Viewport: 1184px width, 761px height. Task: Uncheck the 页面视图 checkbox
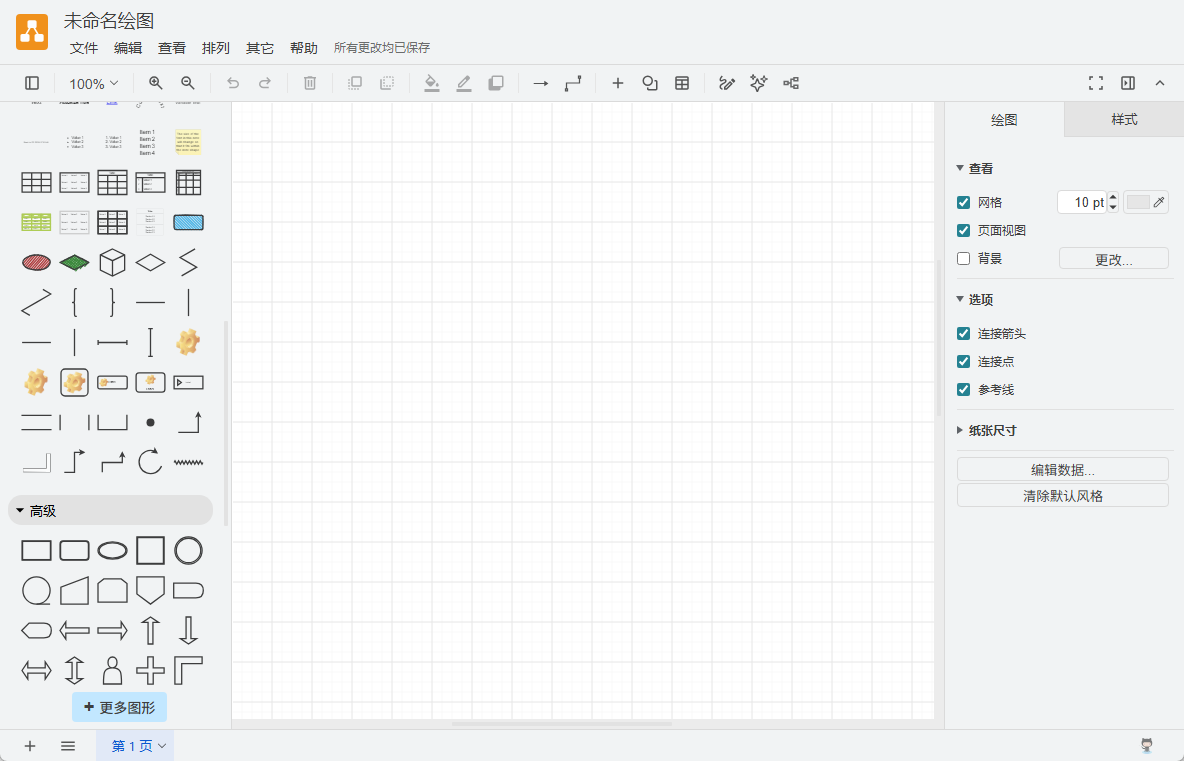[x=964, y=230]
